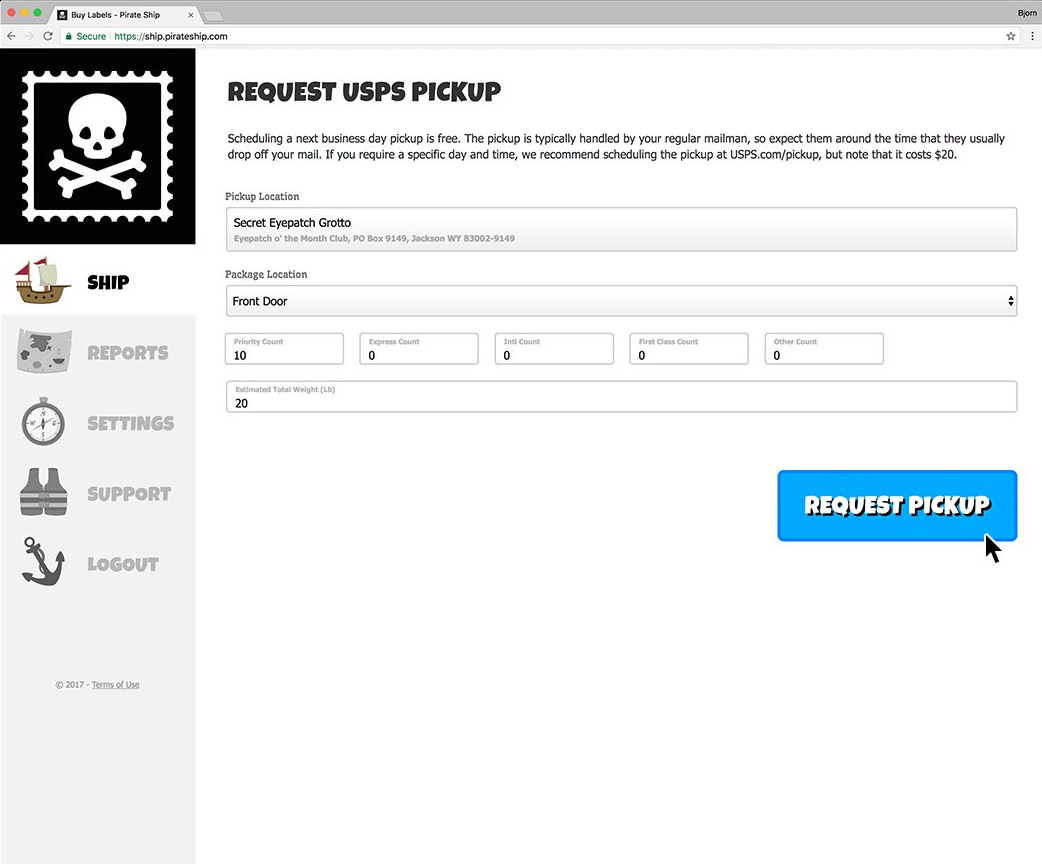Screen dimensions: 1042x864
Task: Click the browser address bar URL
Action: 171,37
